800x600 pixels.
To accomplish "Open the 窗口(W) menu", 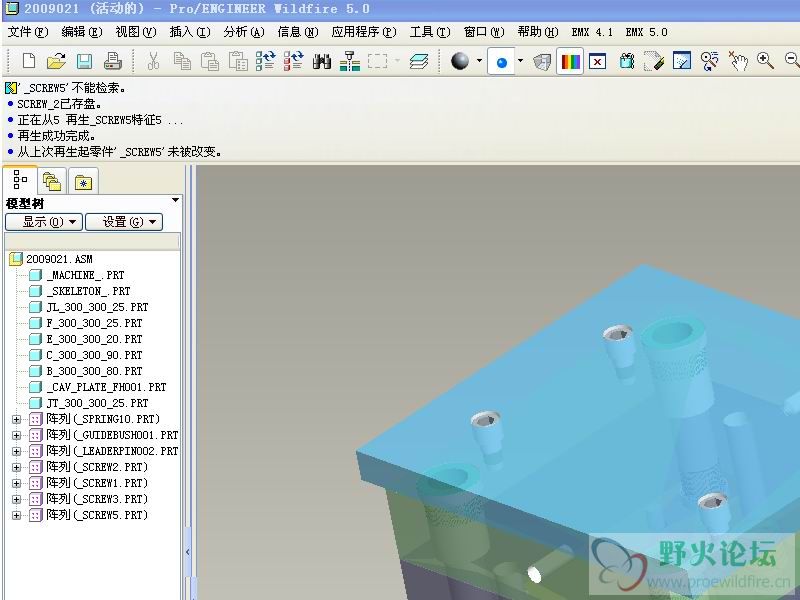I will 484,32.
